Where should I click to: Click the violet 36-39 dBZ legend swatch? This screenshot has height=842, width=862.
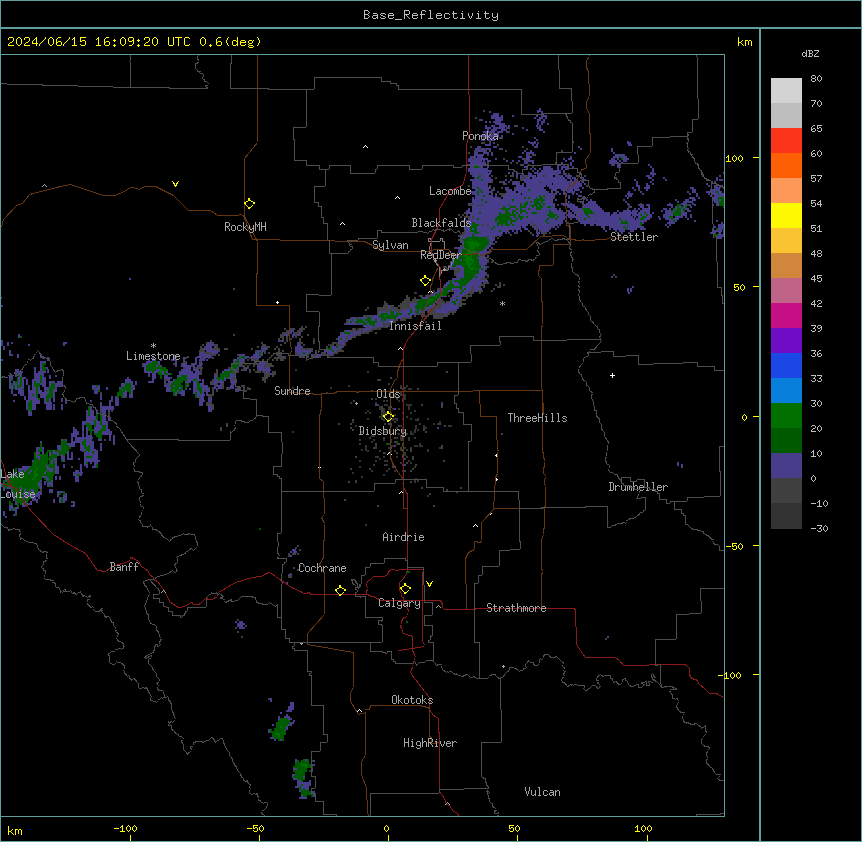pos(786,341)
